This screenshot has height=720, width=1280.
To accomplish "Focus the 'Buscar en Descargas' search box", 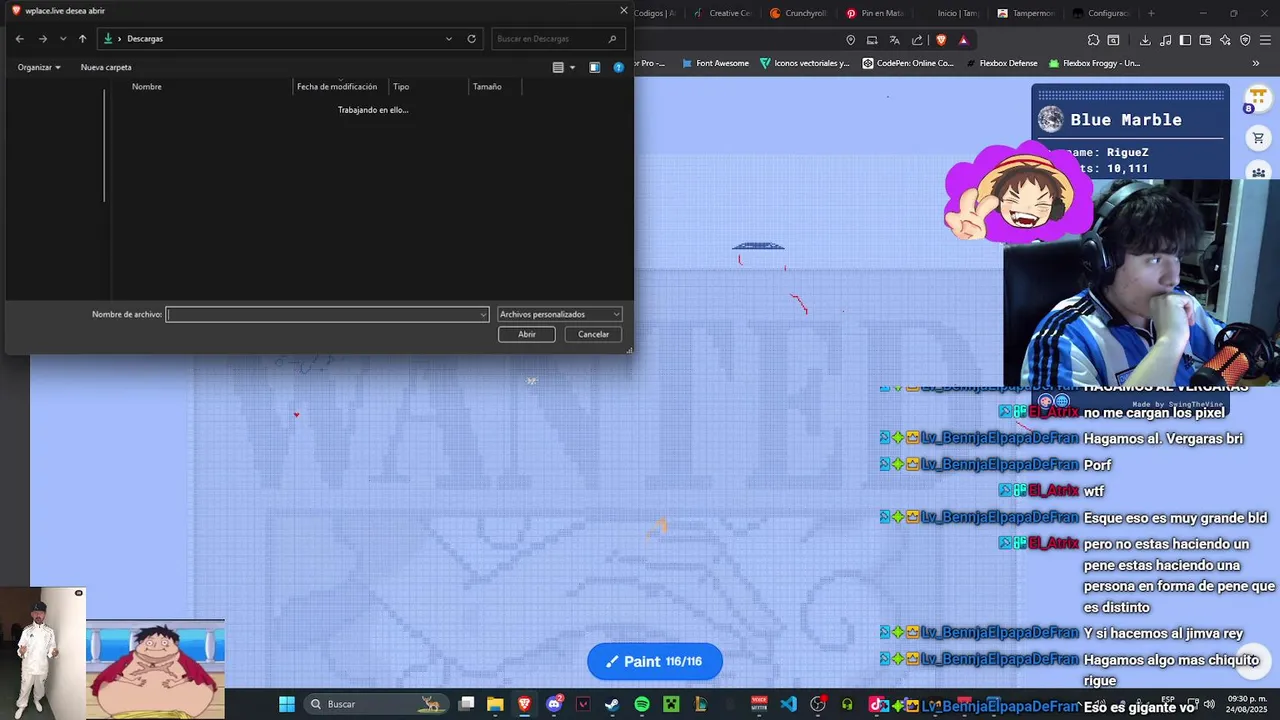I will (x=557, y=39).
